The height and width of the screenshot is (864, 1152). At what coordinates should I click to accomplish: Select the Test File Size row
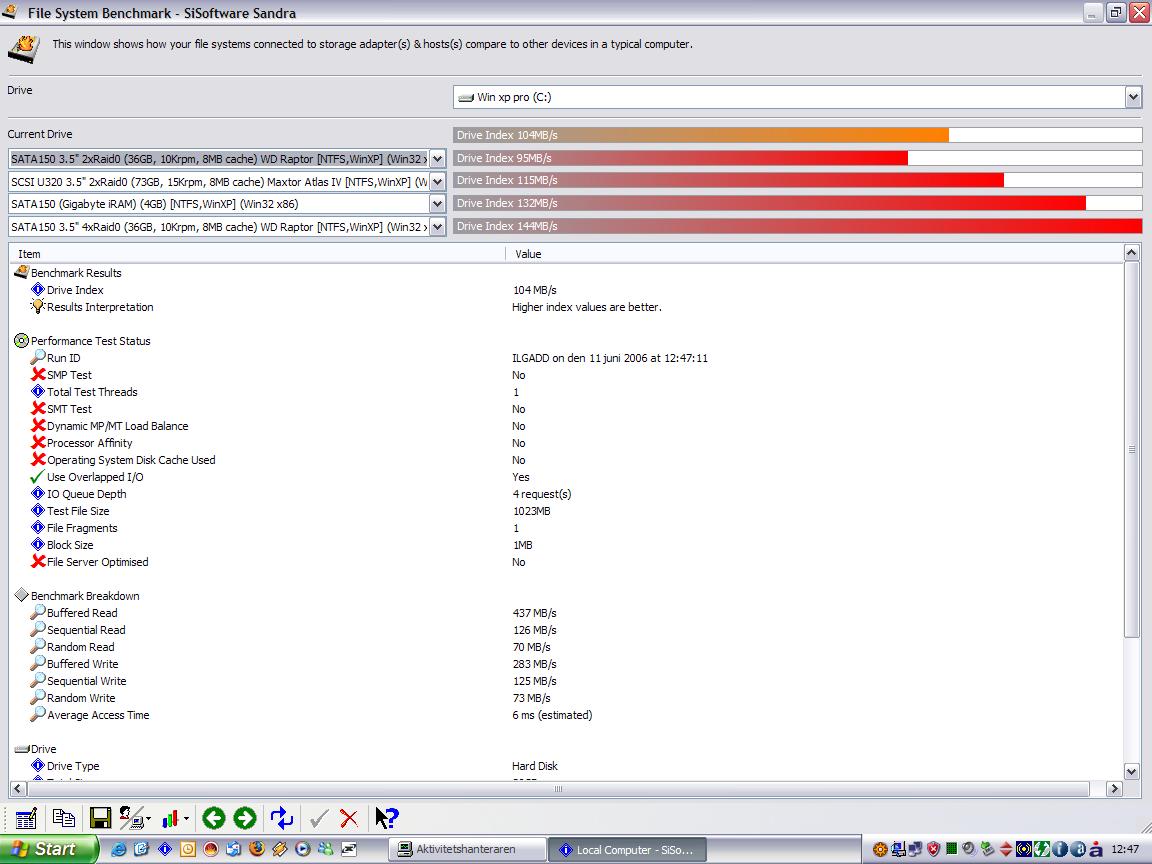566,511
